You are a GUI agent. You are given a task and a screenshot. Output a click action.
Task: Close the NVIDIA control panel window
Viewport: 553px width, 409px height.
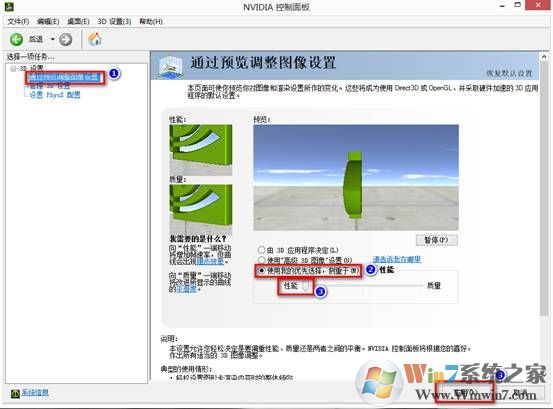coord(538,5)
